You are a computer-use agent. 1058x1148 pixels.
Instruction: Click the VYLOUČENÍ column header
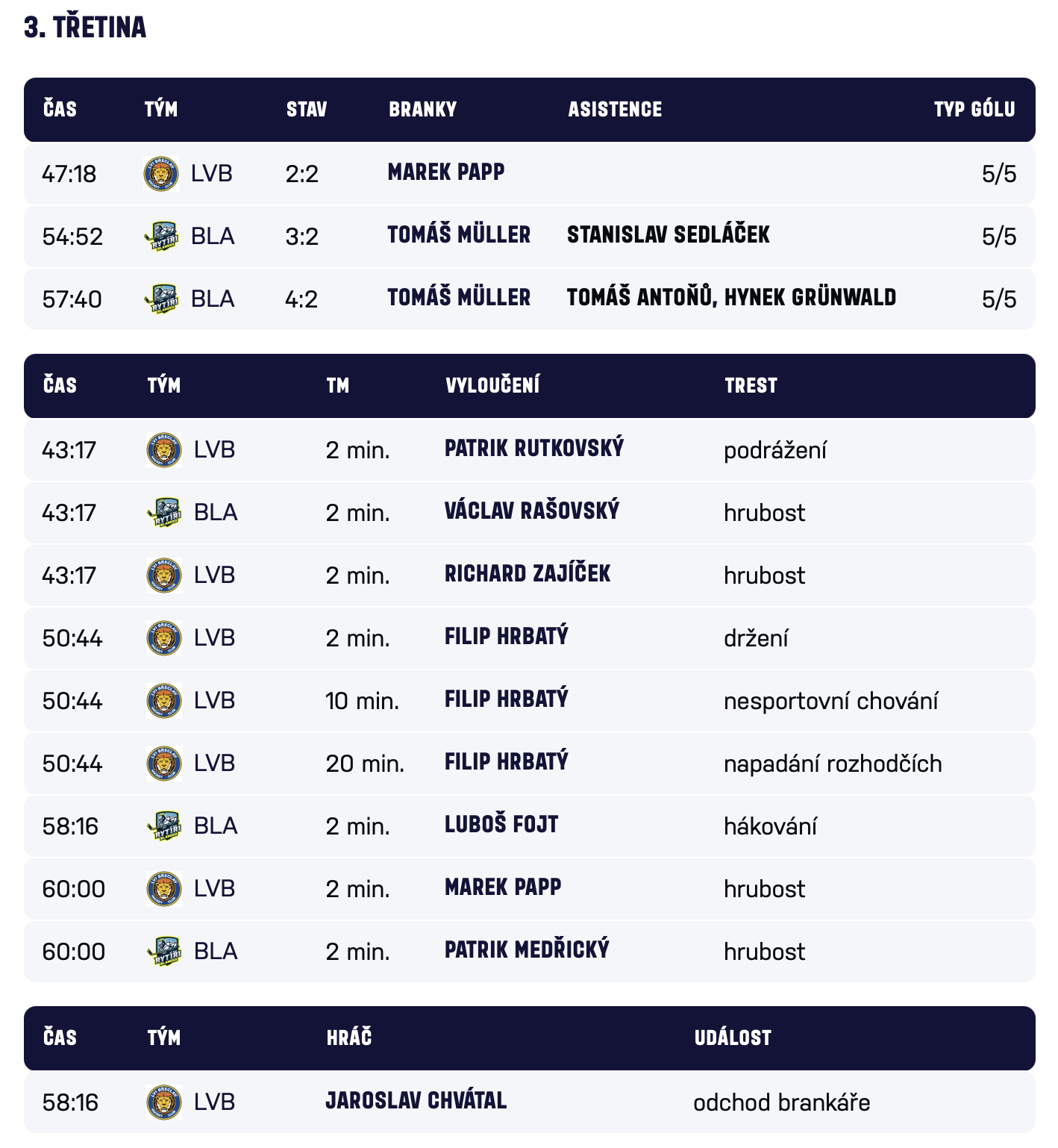(492, 386)
